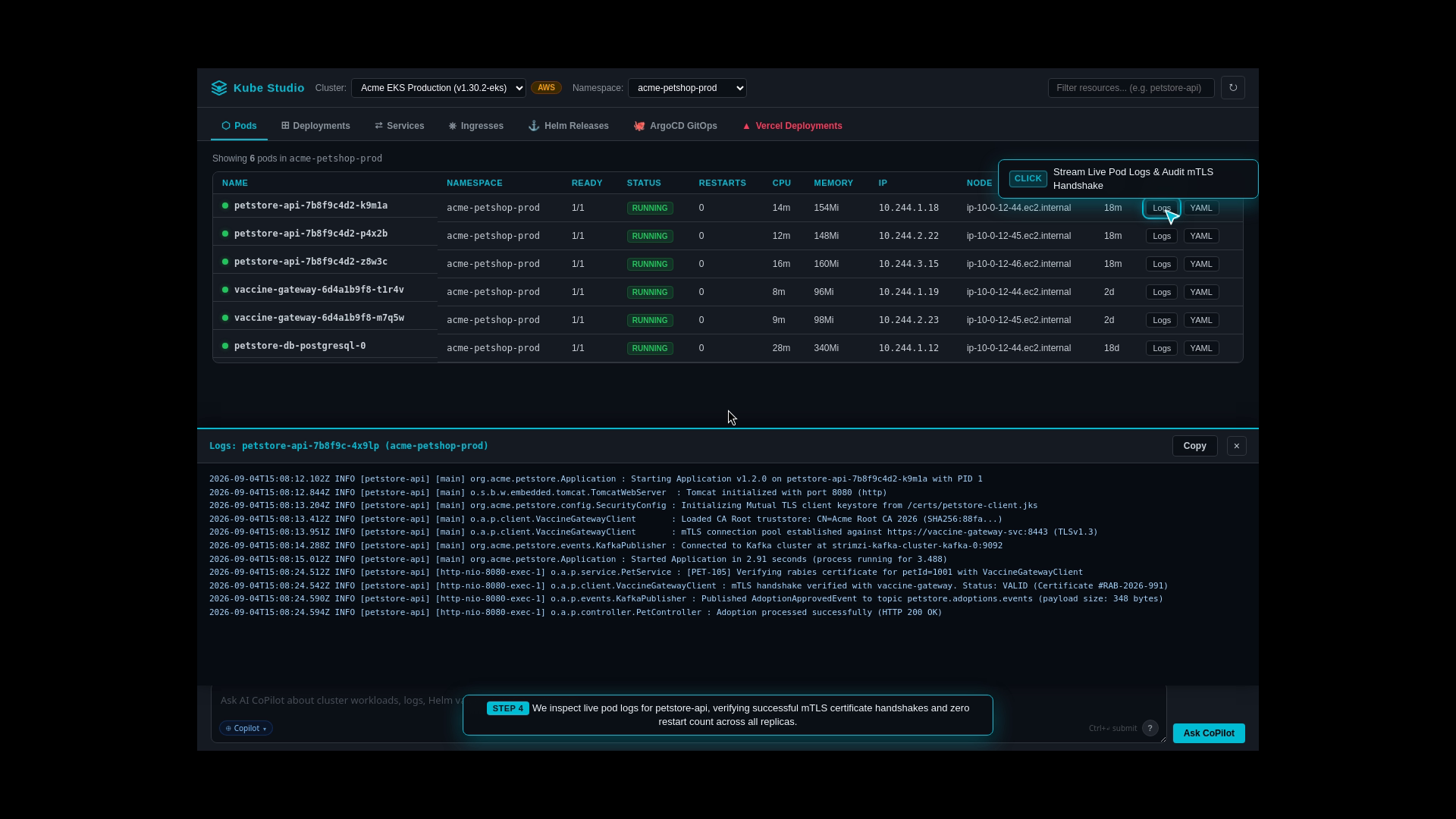
Task: Click the "Connected to Kafka cluster" log line
Action: [x=606, y=545]
